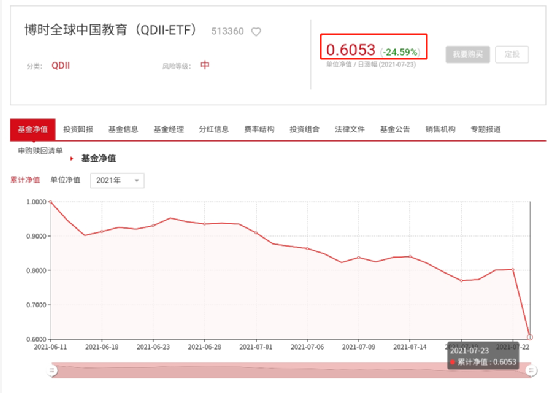View the 基金公告 tab
This screenshot has height=393, width=553.
[395, 129]
